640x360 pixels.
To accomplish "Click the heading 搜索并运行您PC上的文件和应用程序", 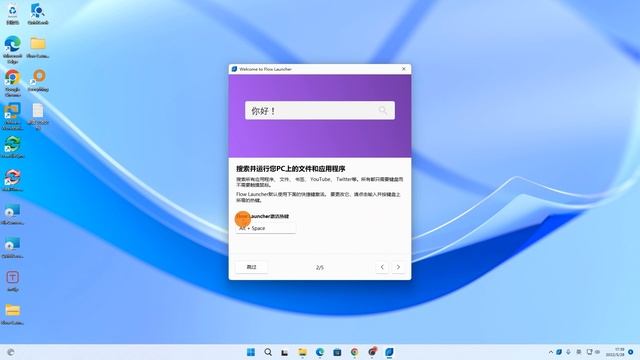I will [291, 169].
